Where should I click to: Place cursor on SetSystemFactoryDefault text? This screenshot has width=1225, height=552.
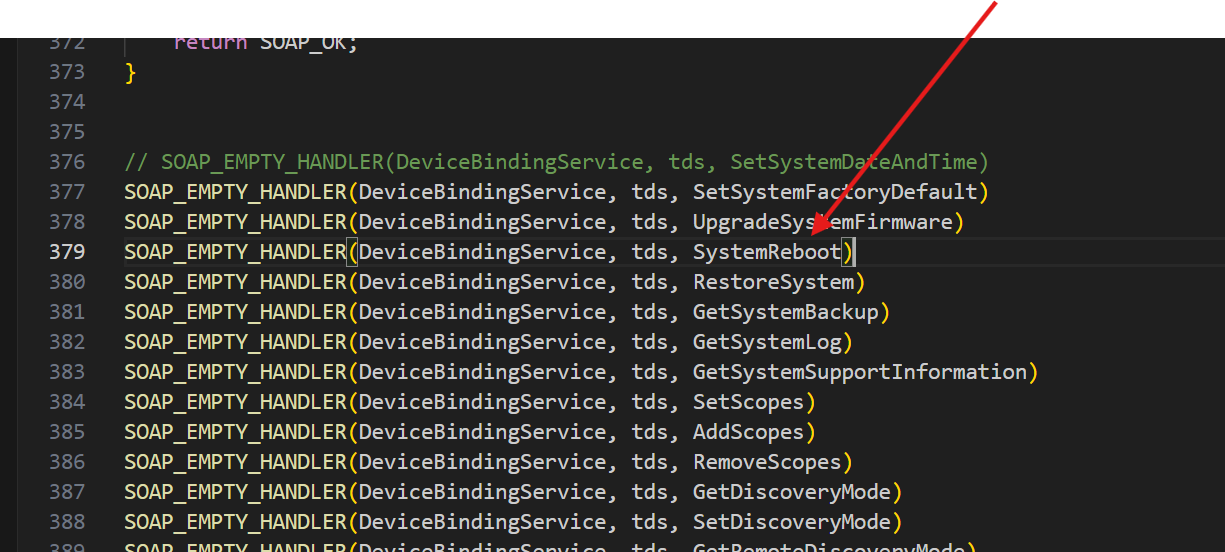834,192
